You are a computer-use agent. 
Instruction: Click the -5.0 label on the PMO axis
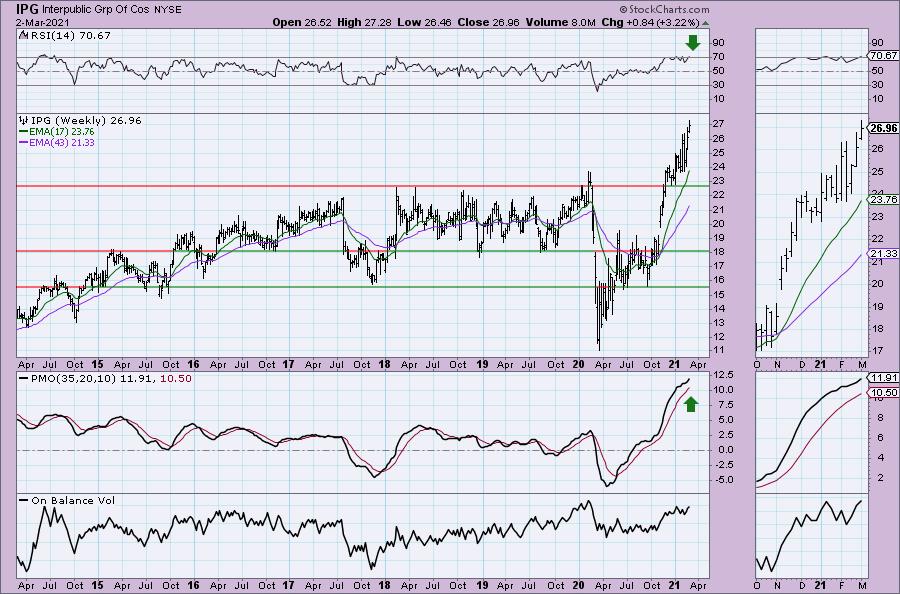click(x=724, y=480)
